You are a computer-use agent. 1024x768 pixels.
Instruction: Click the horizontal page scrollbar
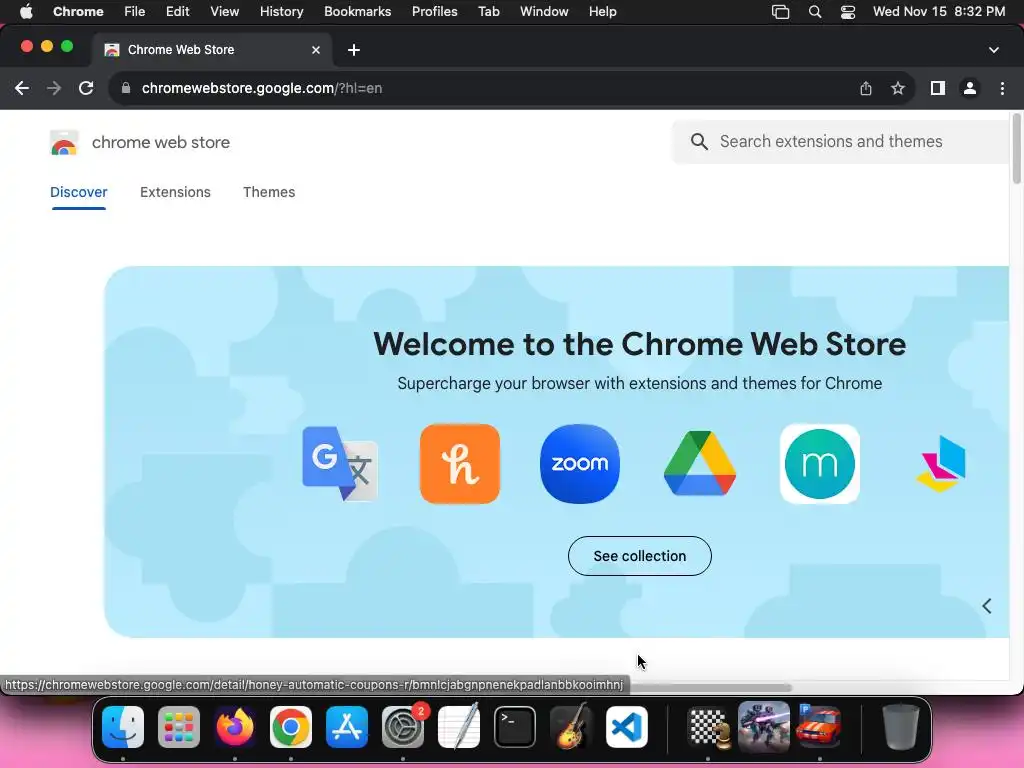click(711, 688)
